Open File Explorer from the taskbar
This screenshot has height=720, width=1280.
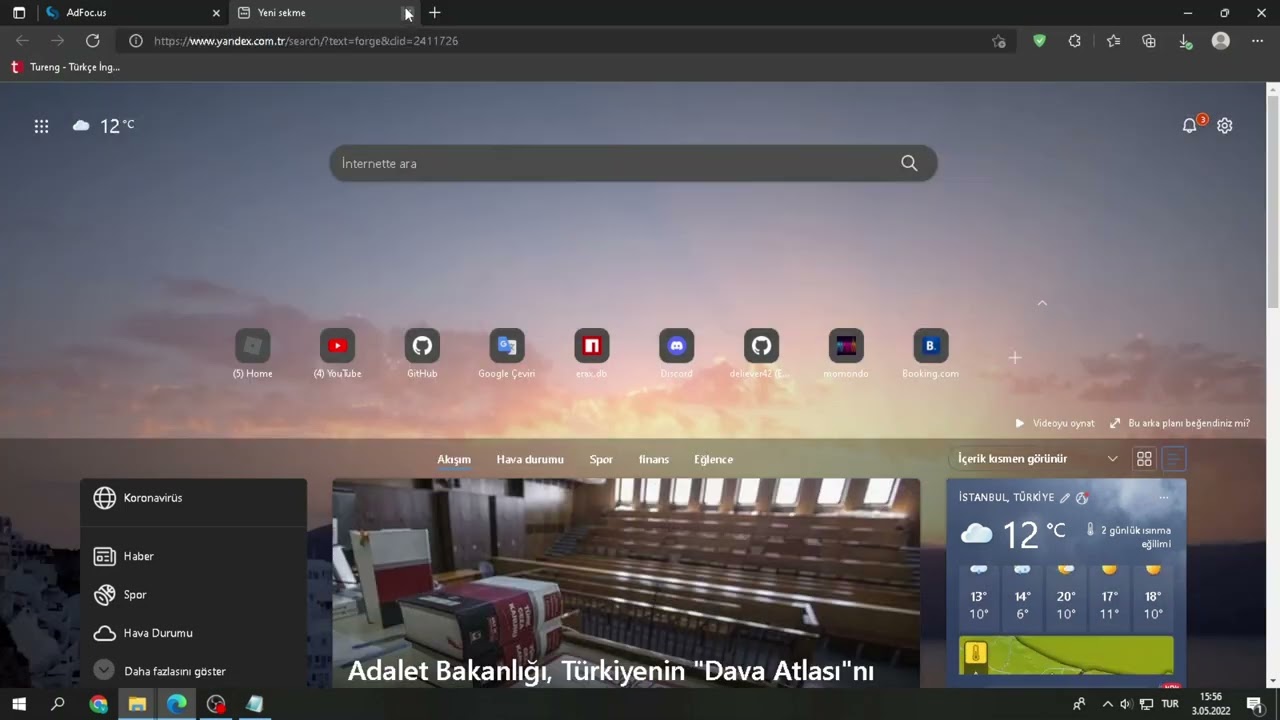pos(137,704)
